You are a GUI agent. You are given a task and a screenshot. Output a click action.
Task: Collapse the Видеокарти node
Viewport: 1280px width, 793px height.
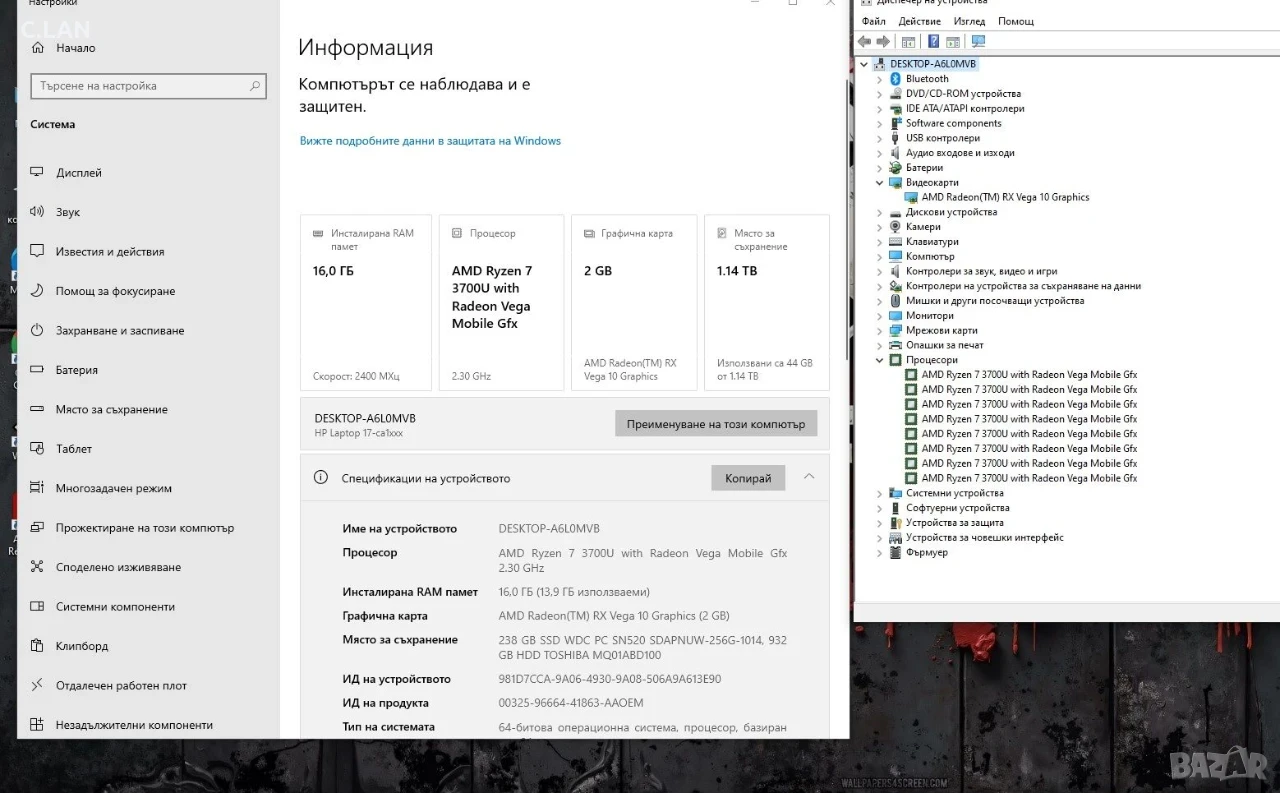coord(880,183)
